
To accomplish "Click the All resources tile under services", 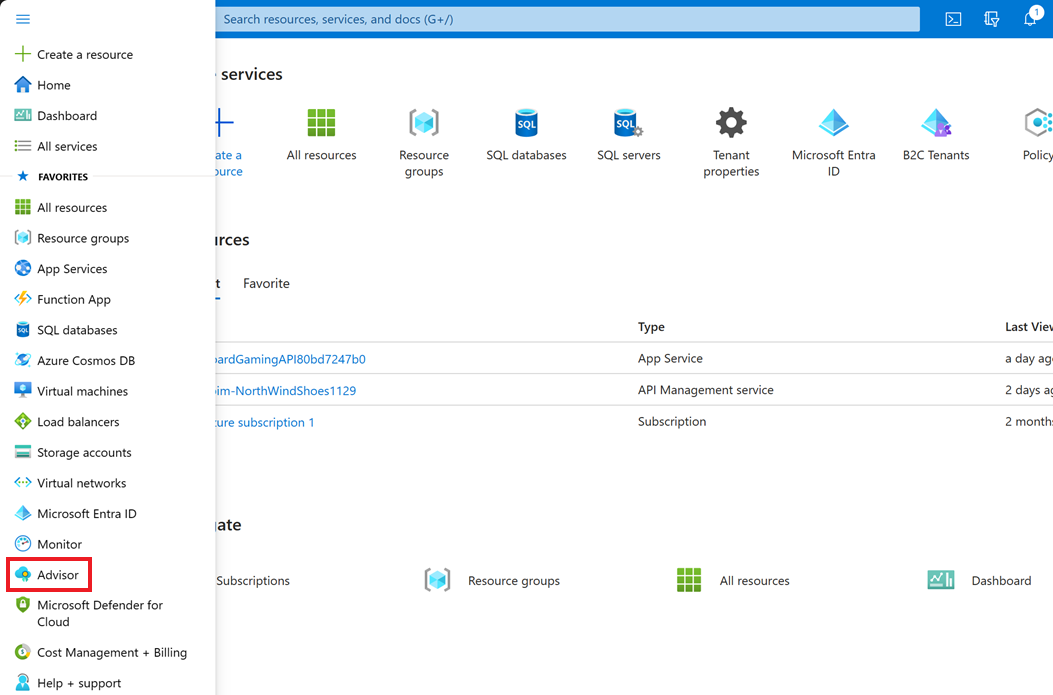I will [x=321, y=136].
